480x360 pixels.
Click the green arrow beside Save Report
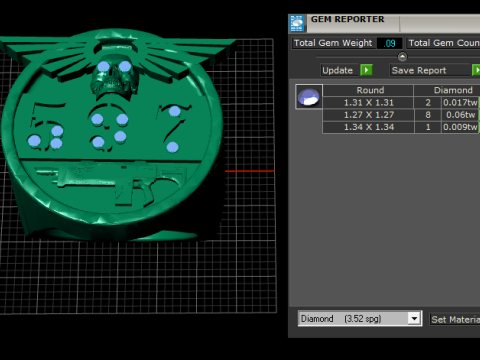click(x=476, y=70)
